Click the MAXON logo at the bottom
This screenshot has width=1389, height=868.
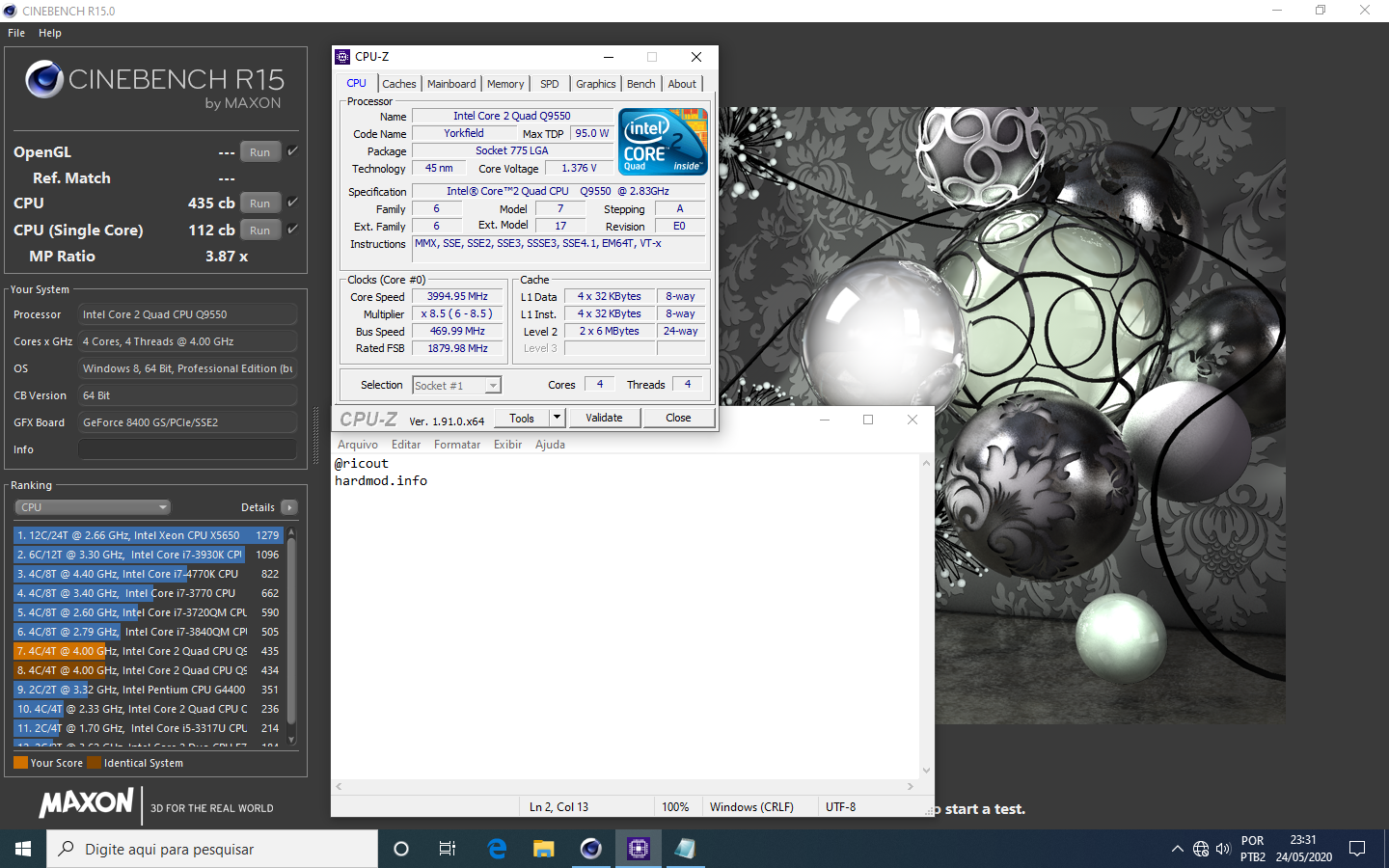pyautogui.click(x=87, y=802)
